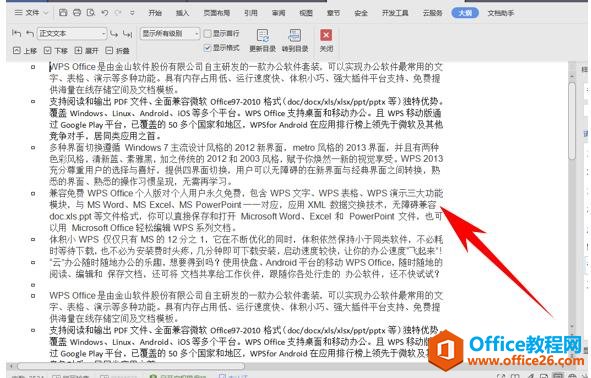Click the vertical scrollbar thumb
Viewport: 591px width, 378px height.
[x=572, y=121]
